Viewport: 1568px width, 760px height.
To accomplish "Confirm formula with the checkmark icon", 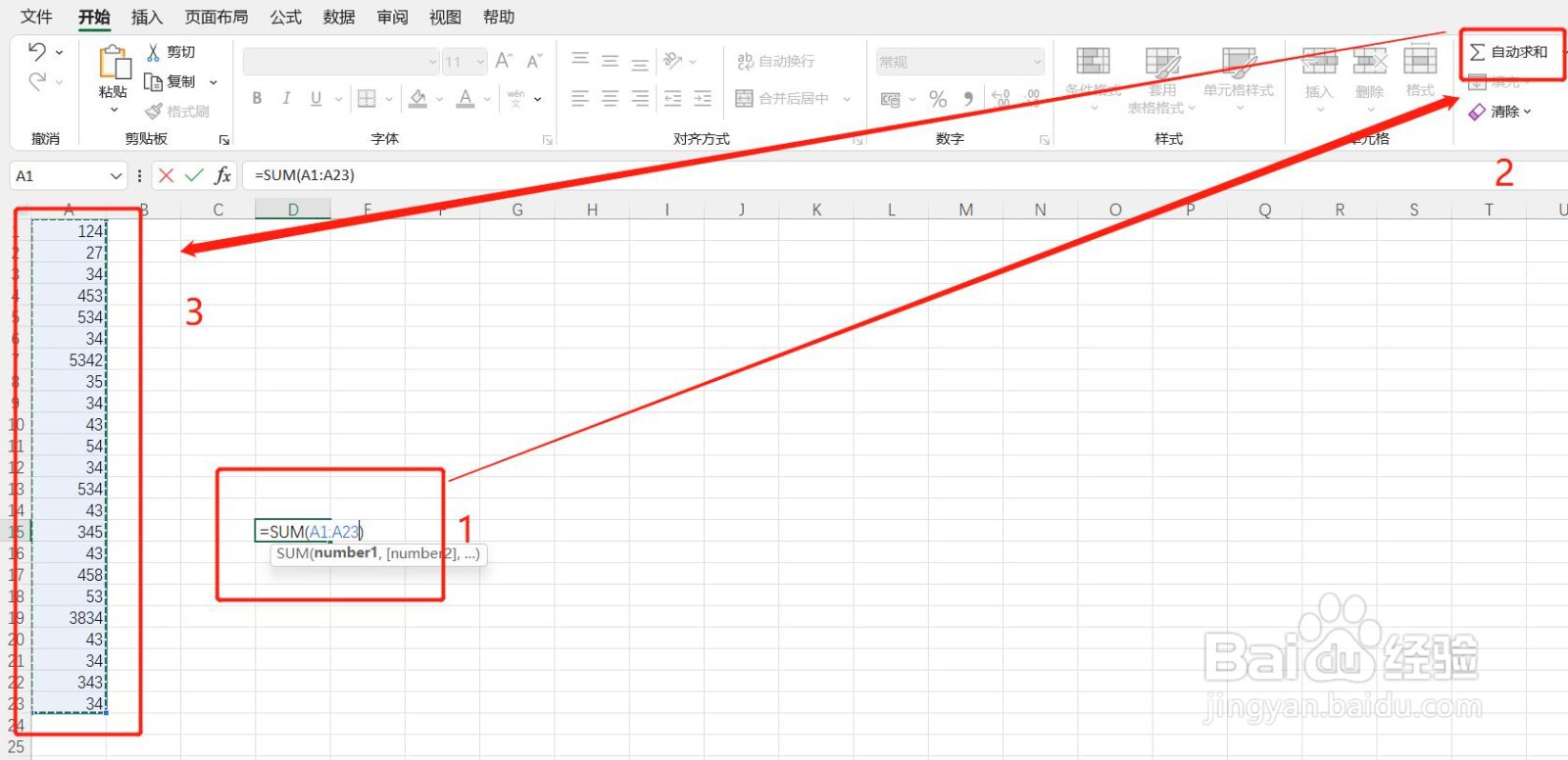I will tap(194, 175).
